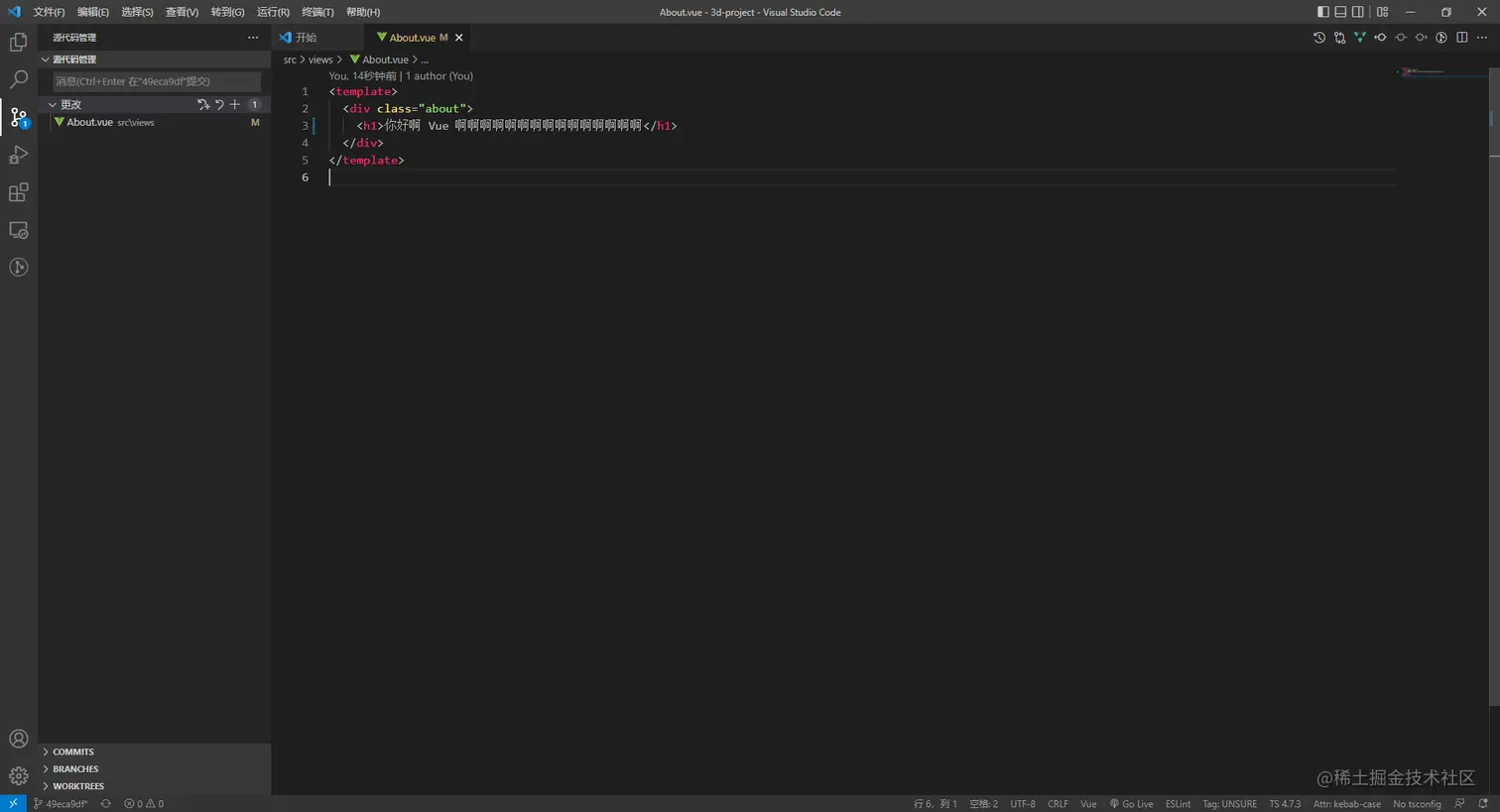Select Vue language mode in status bar
This screenshot has width=1500, height=812.
(1088, 804)
